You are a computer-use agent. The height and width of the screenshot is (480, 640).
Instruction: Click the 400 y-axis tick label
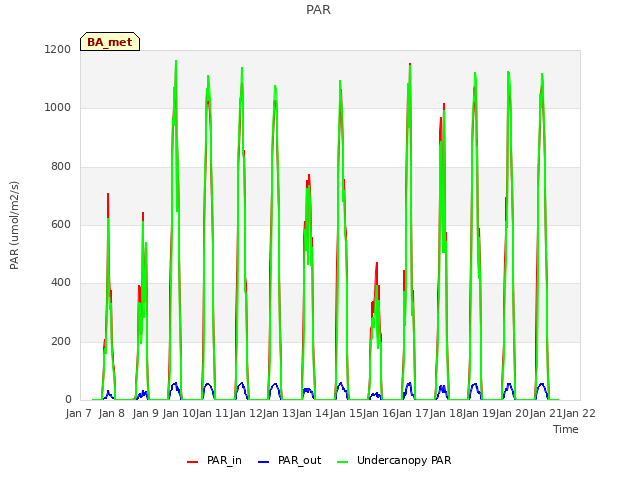pyautogui.click(x=61, y=282)
